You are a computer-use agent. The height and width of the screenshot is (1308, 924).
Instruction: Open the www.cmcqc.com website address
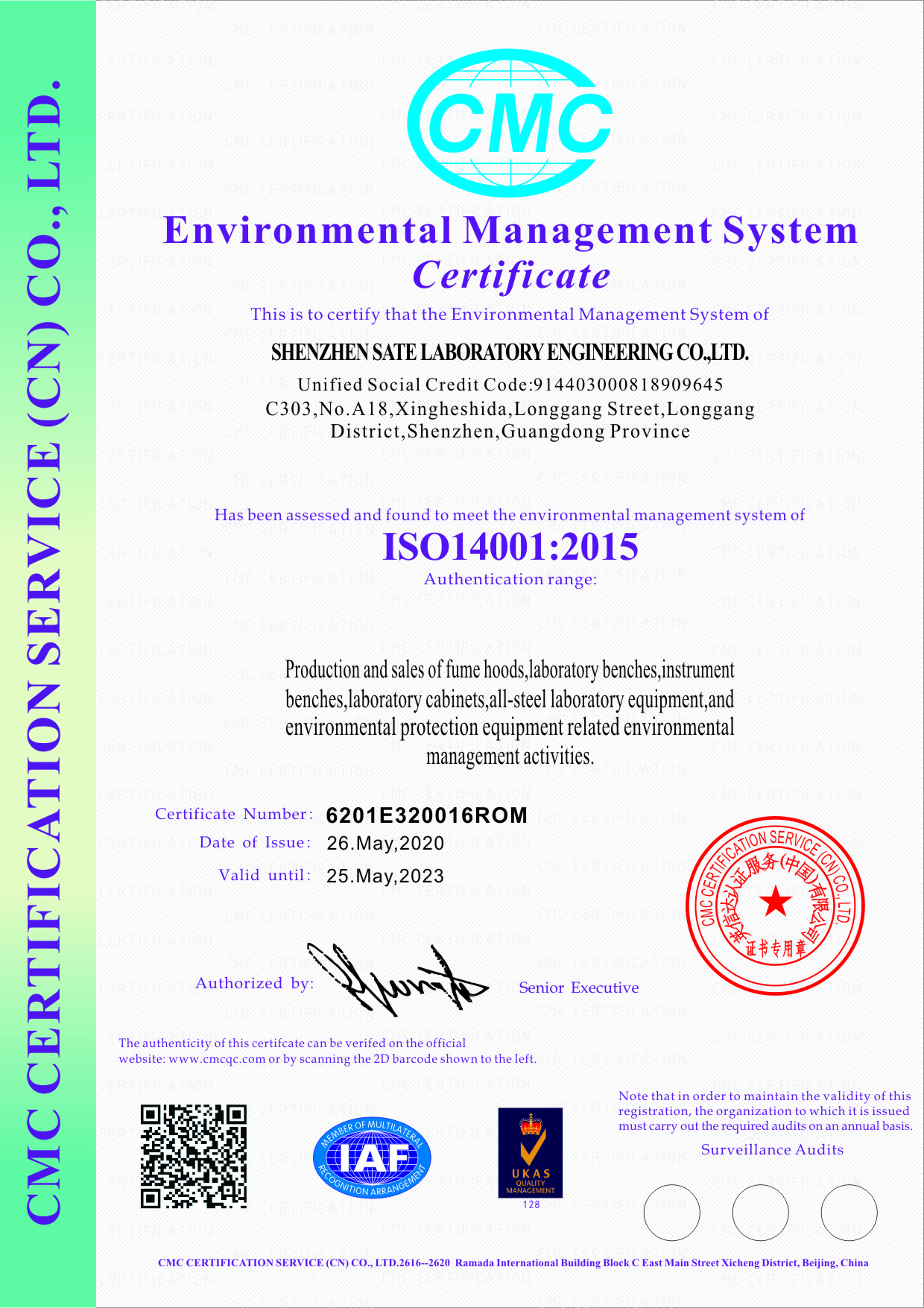tap(217, 1059)
